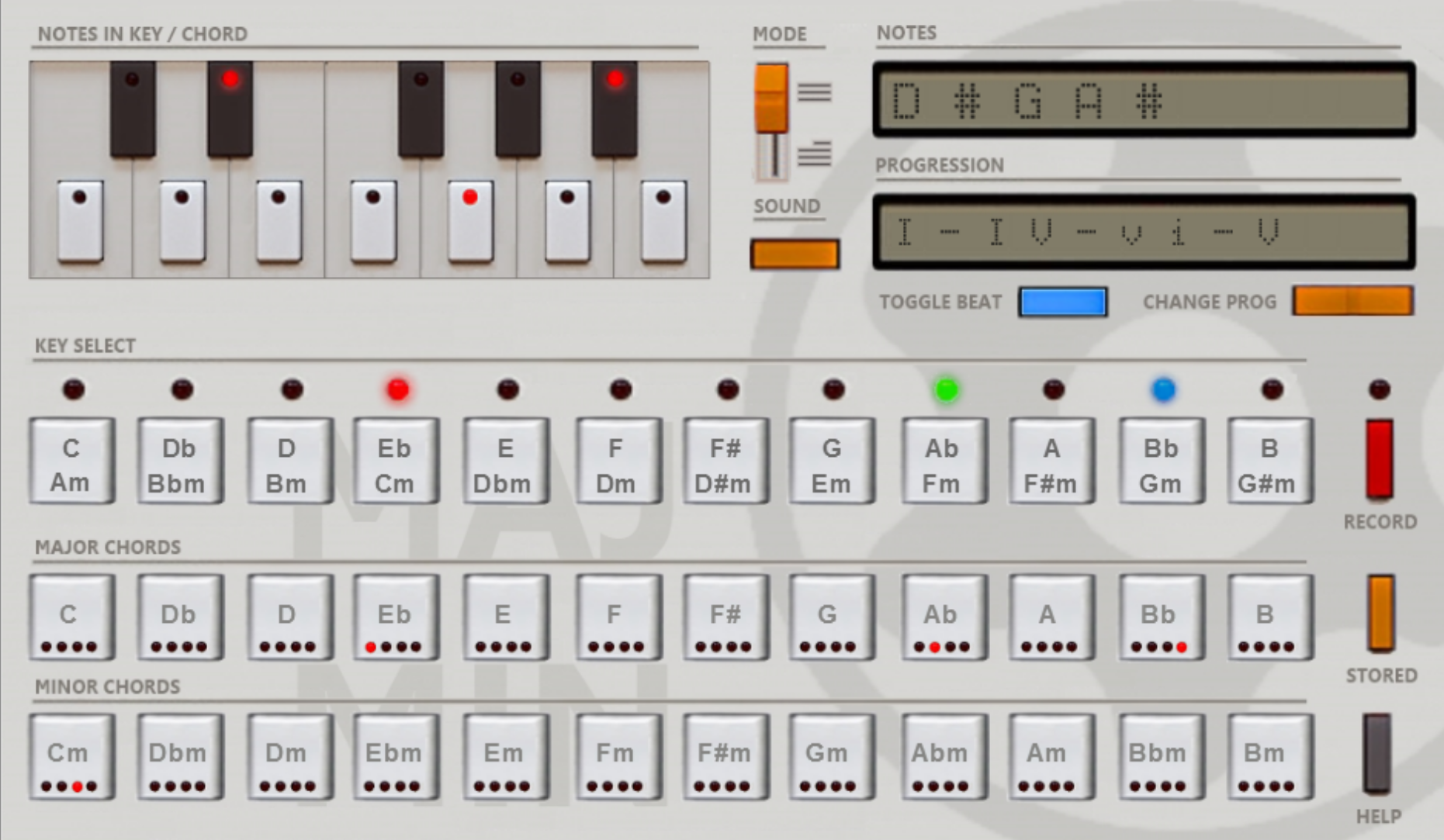Click the C white piano key
Image resolution: width=1444 pixels, height=840 pixels.
pos(81,221)
